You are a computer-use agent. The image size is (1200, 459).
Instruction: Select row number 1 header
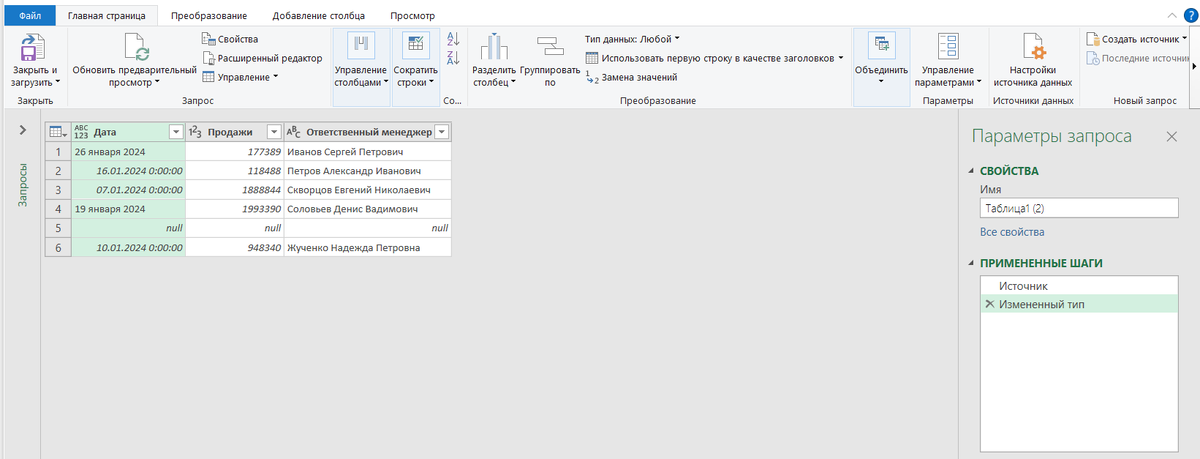coord(58,152)
